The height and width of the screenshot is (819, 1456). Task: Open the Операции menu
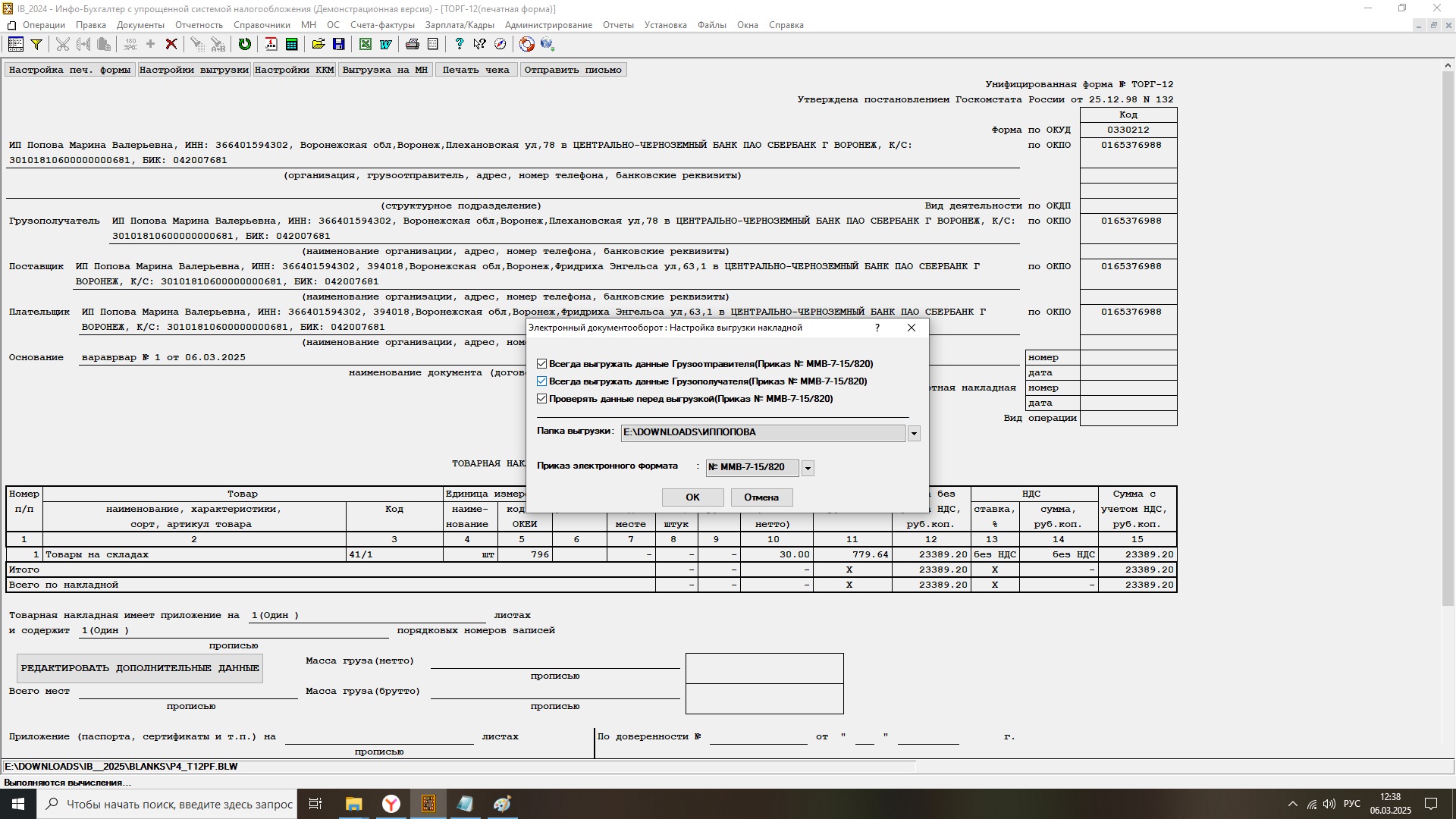[43, 25]
